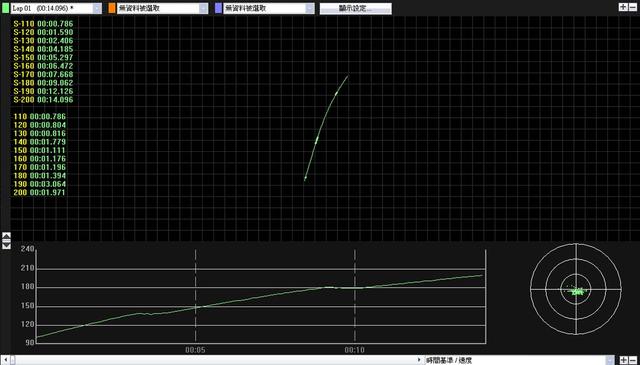Click the 00:10 marker on the speed graph

click(354, 350)
